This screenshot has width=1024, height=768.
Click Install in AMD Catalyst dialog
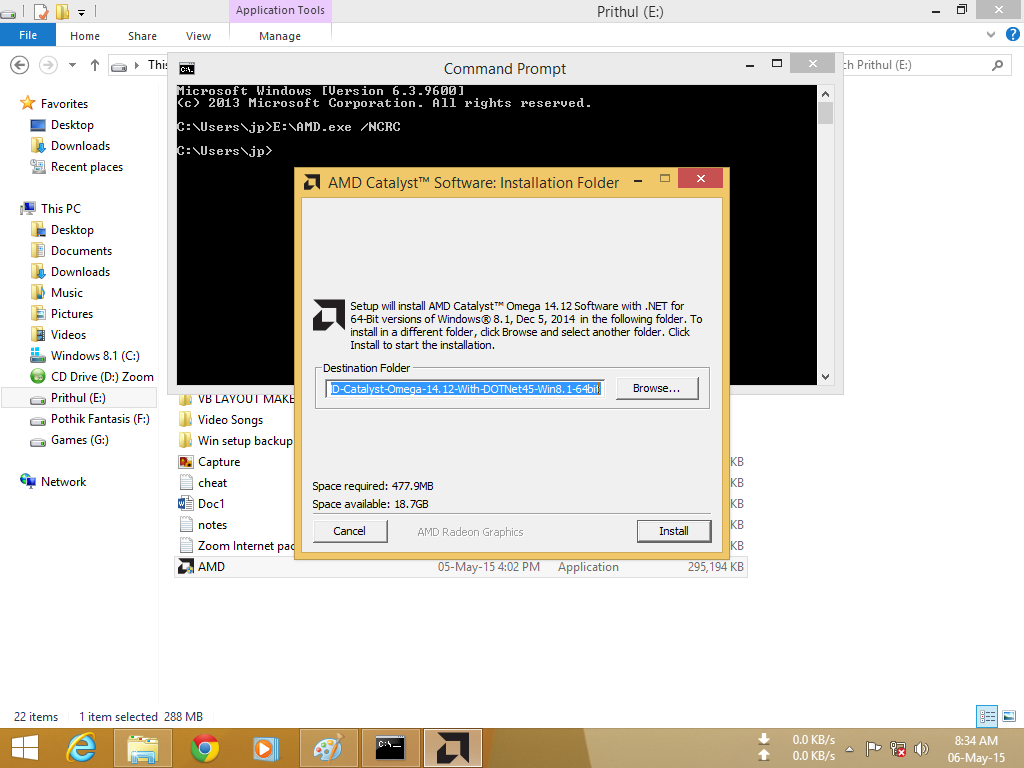click(673, 531)
